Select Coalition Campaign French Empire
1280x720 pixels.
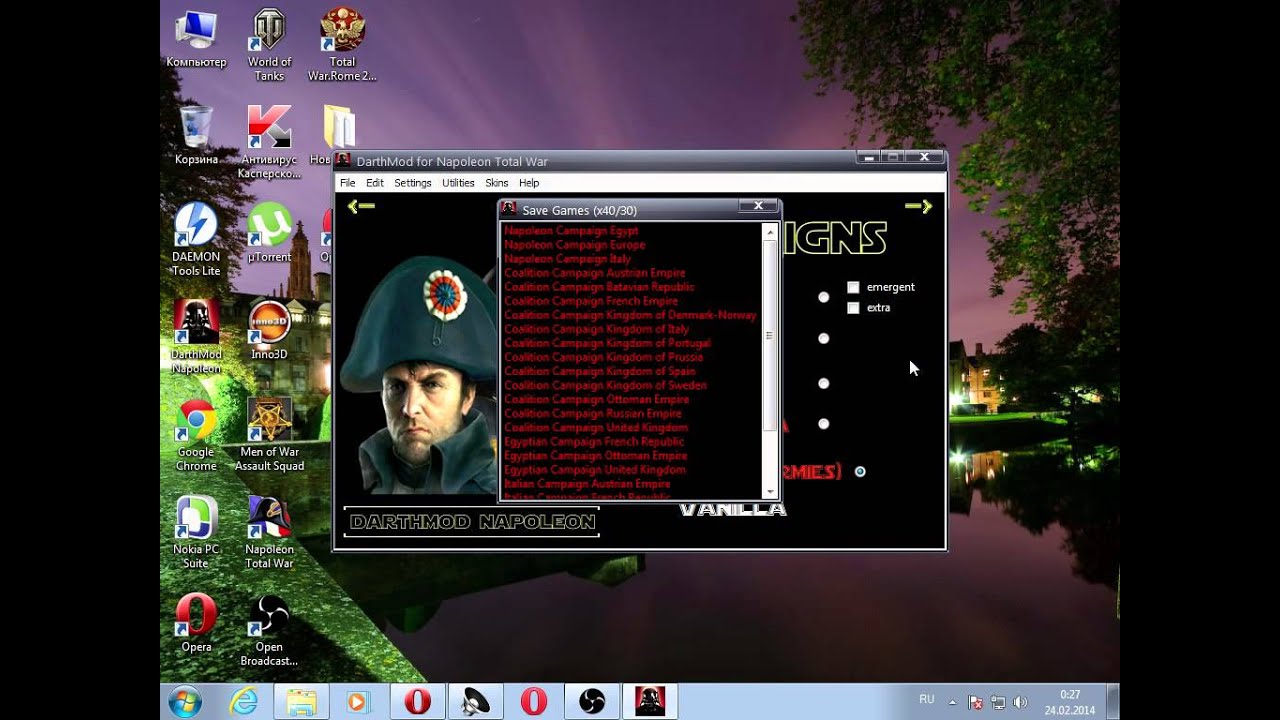[x=590, y=301]
